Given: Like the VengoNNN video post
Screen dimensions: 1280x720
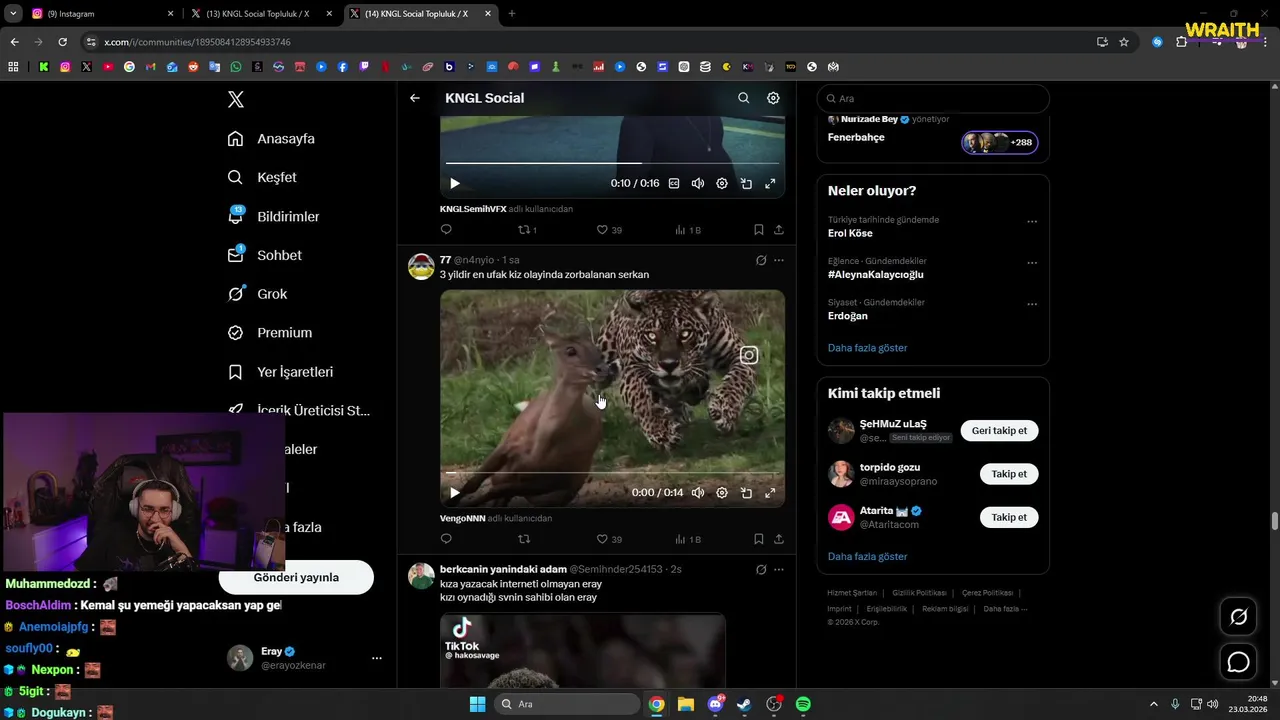Looking at the screenshot, I should 609,539.
